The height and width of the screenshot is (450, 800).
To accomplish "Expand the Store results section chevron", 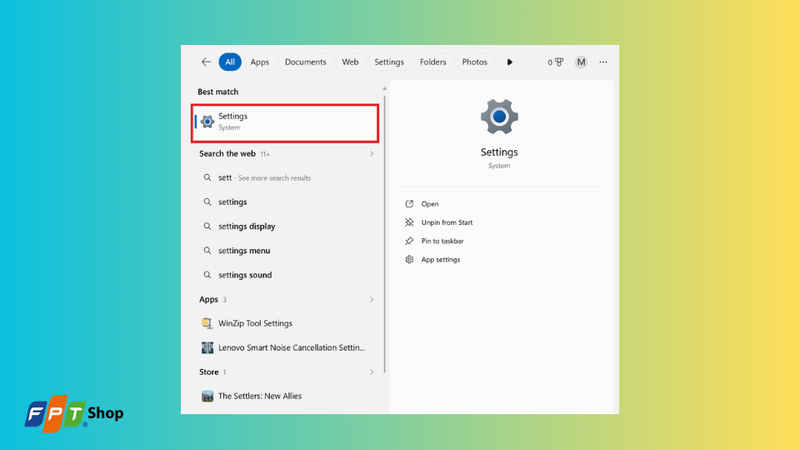I will [x=371, y=372].
